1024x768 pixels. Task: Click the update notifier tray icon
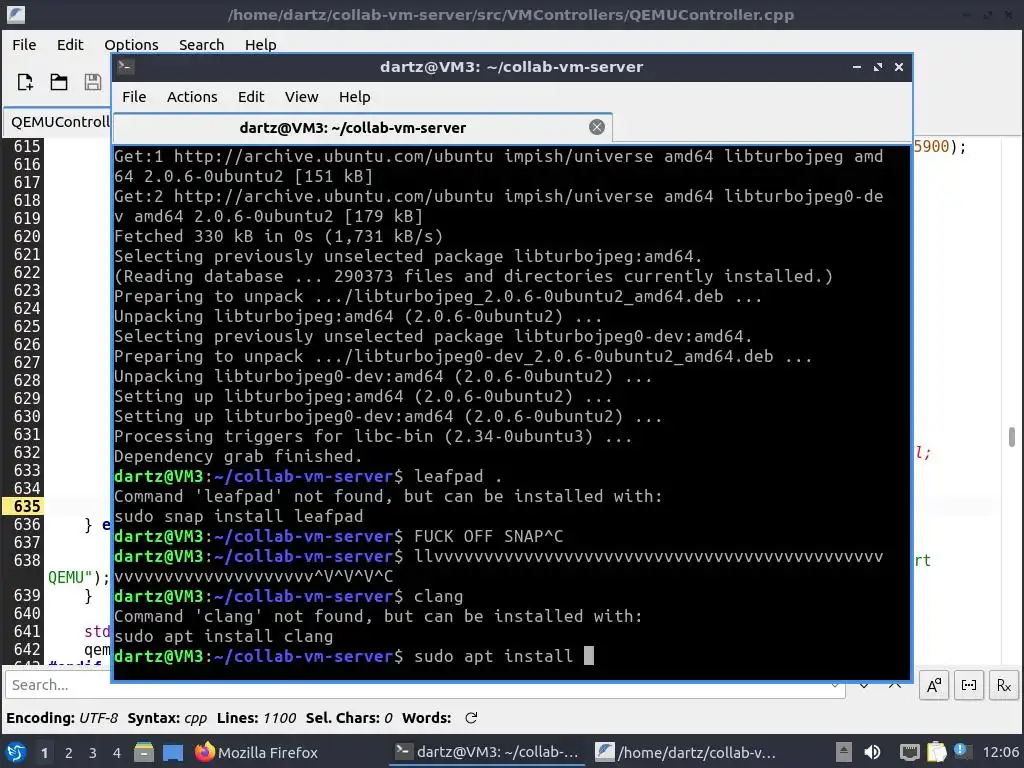click(x=962, y=751)
